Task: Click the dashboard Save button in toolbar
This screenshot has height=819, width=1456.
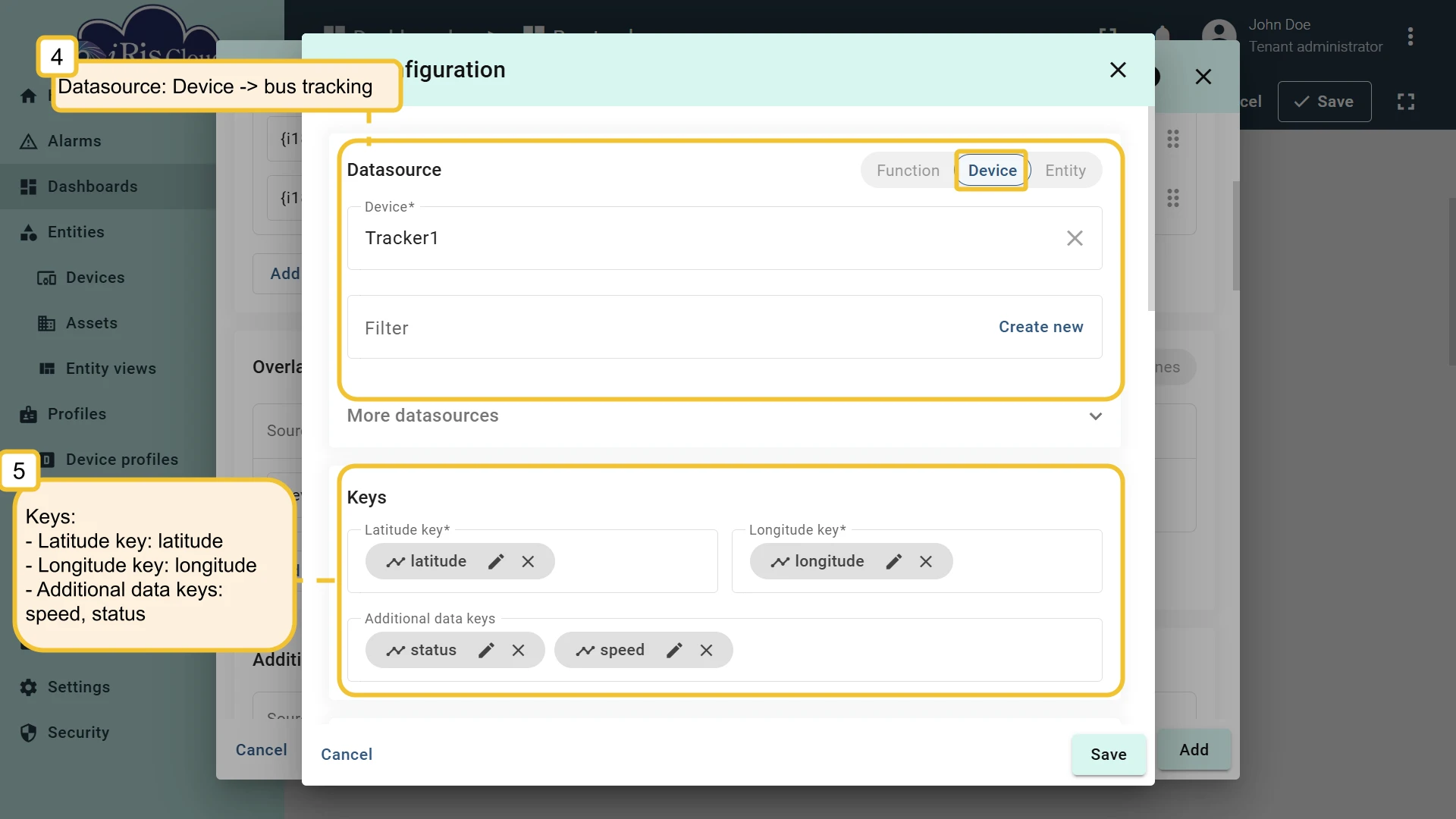Action: [x=1324, y=102]
